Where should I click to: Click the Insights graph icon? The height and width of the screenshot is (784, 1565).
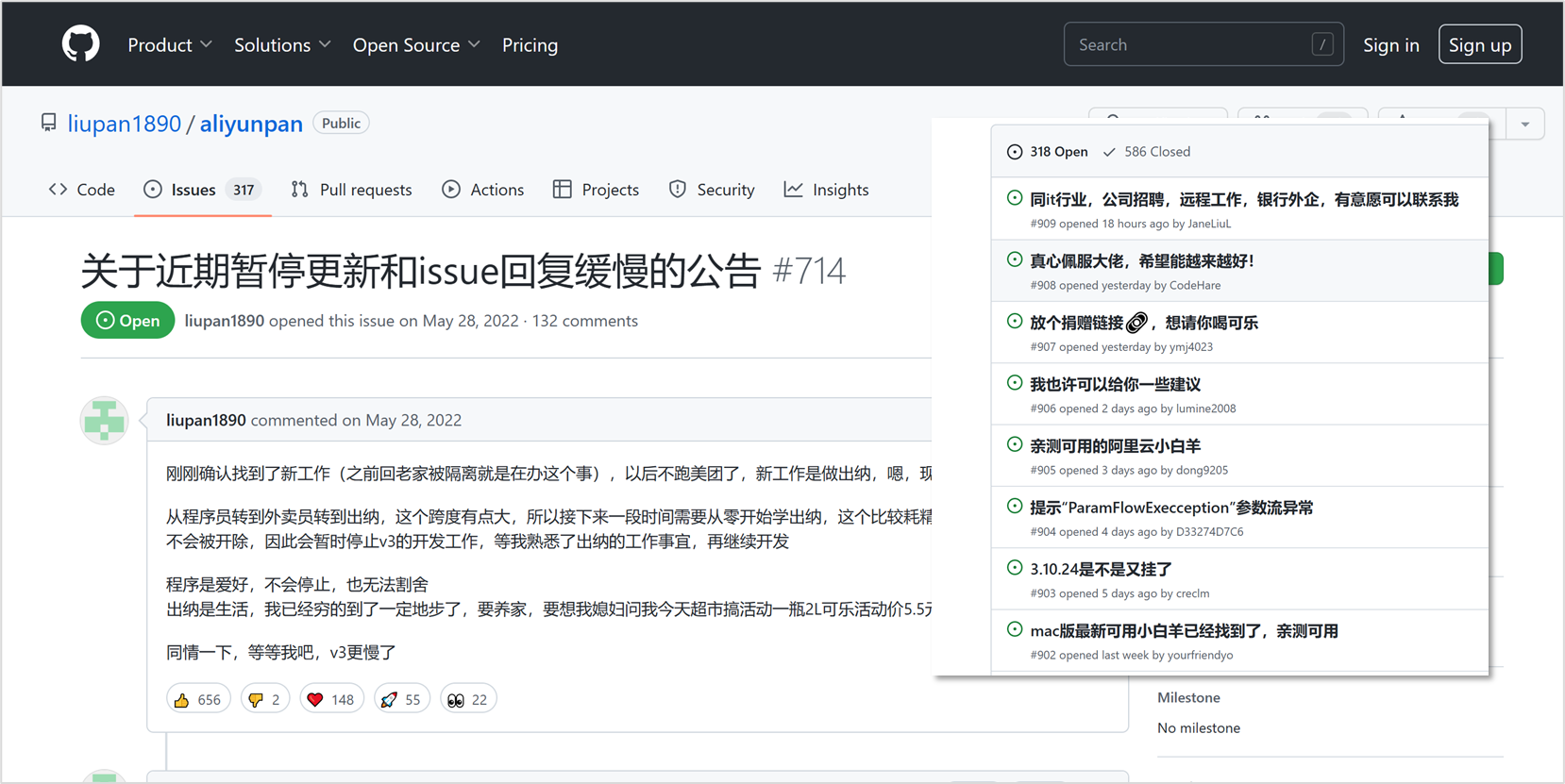[x=793, y=190]
